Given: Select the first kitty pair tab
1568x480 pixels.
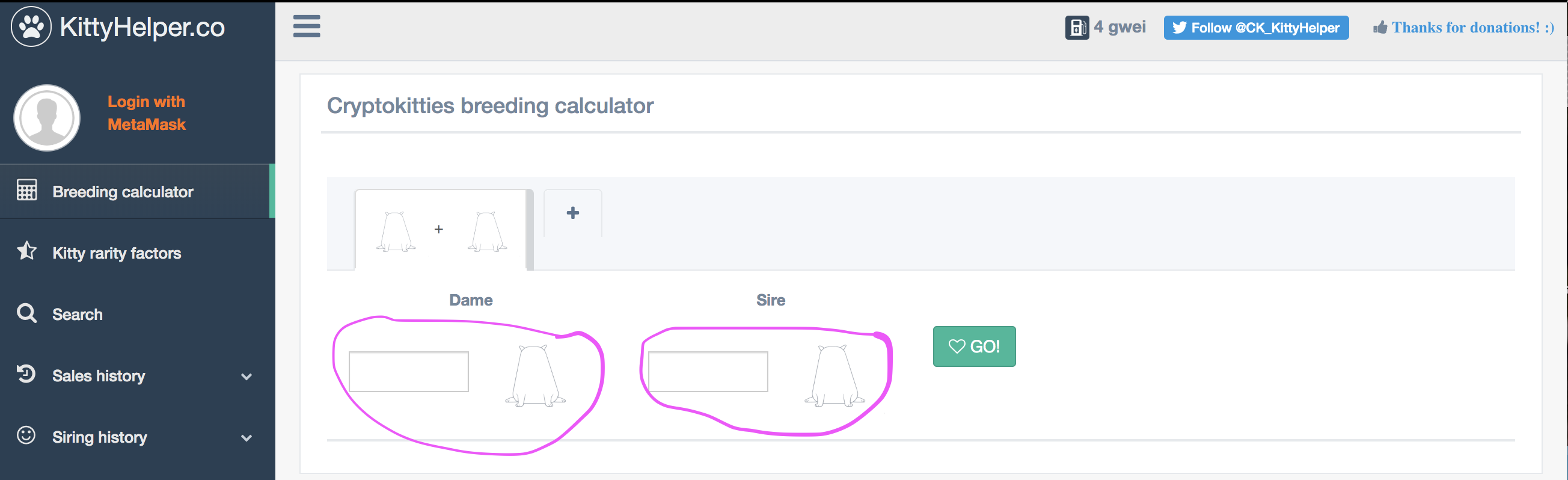Looking at the screenshot, I should point(441,230).
